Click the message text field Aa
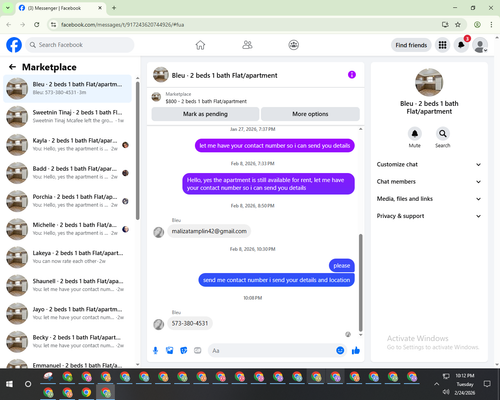Image resolution: width=500 pixels, height=400 pixels. [272, 351]
